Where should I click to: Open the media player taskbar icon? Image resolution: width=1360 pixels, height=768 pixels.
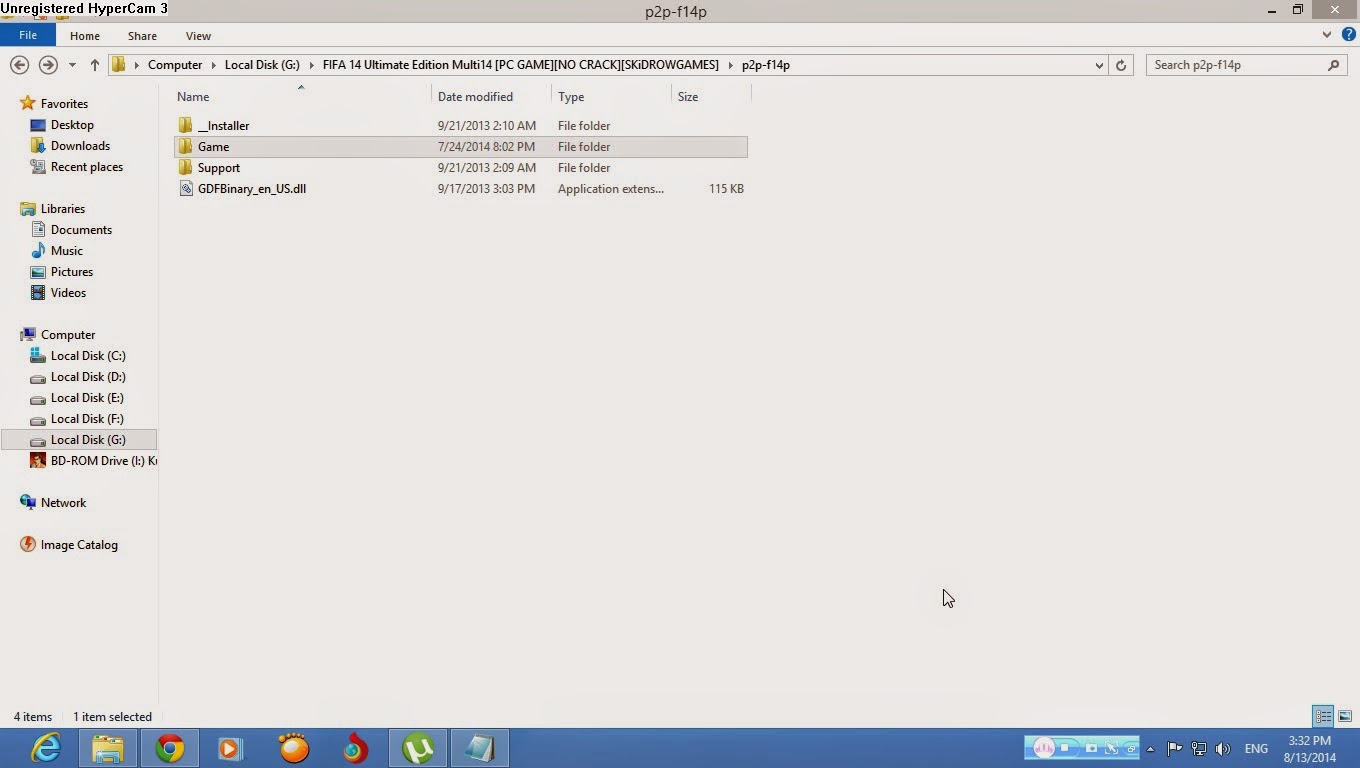[x=231, y=748]
